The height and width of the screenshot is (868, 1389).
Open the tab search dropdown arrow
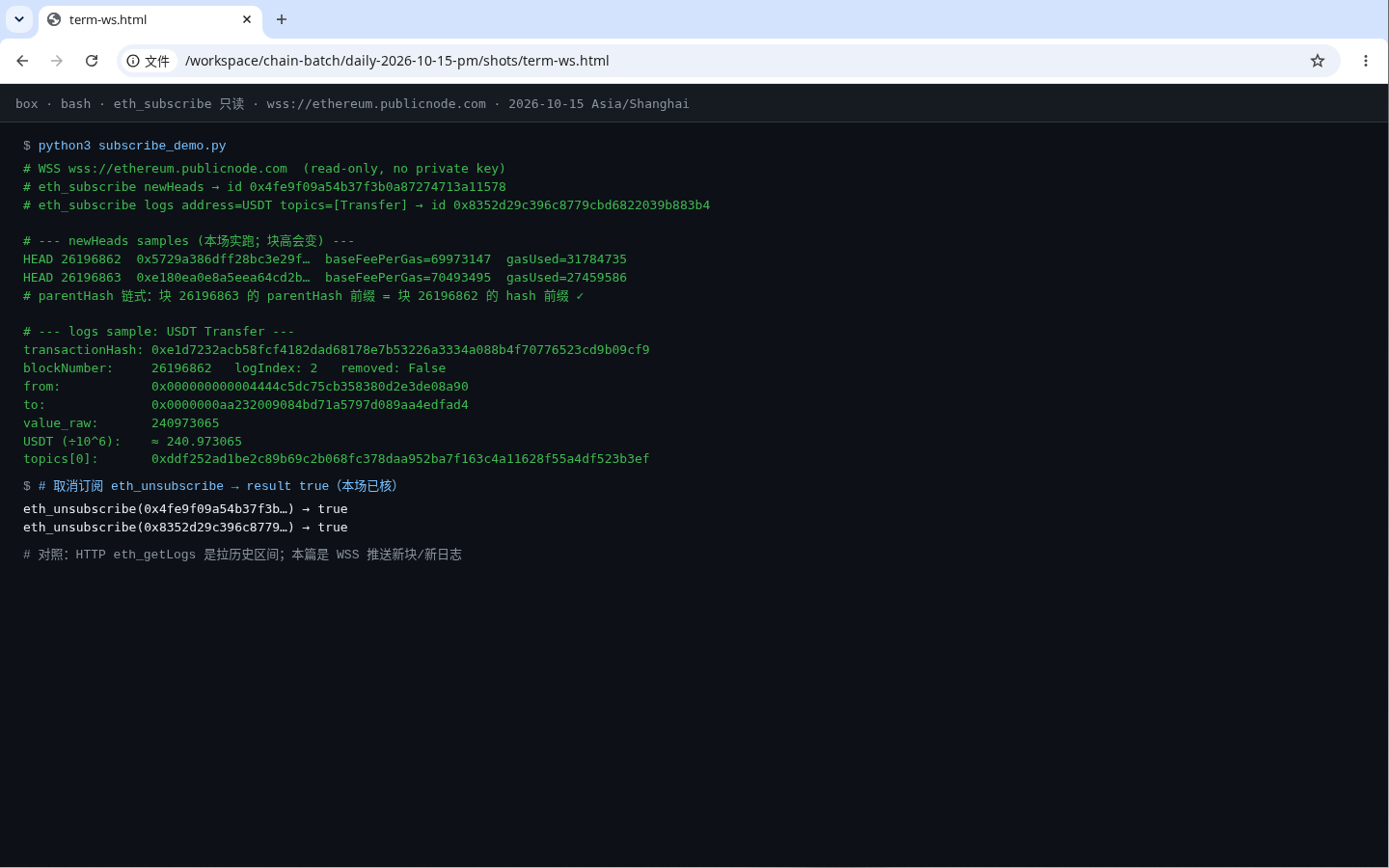point(19,19)
